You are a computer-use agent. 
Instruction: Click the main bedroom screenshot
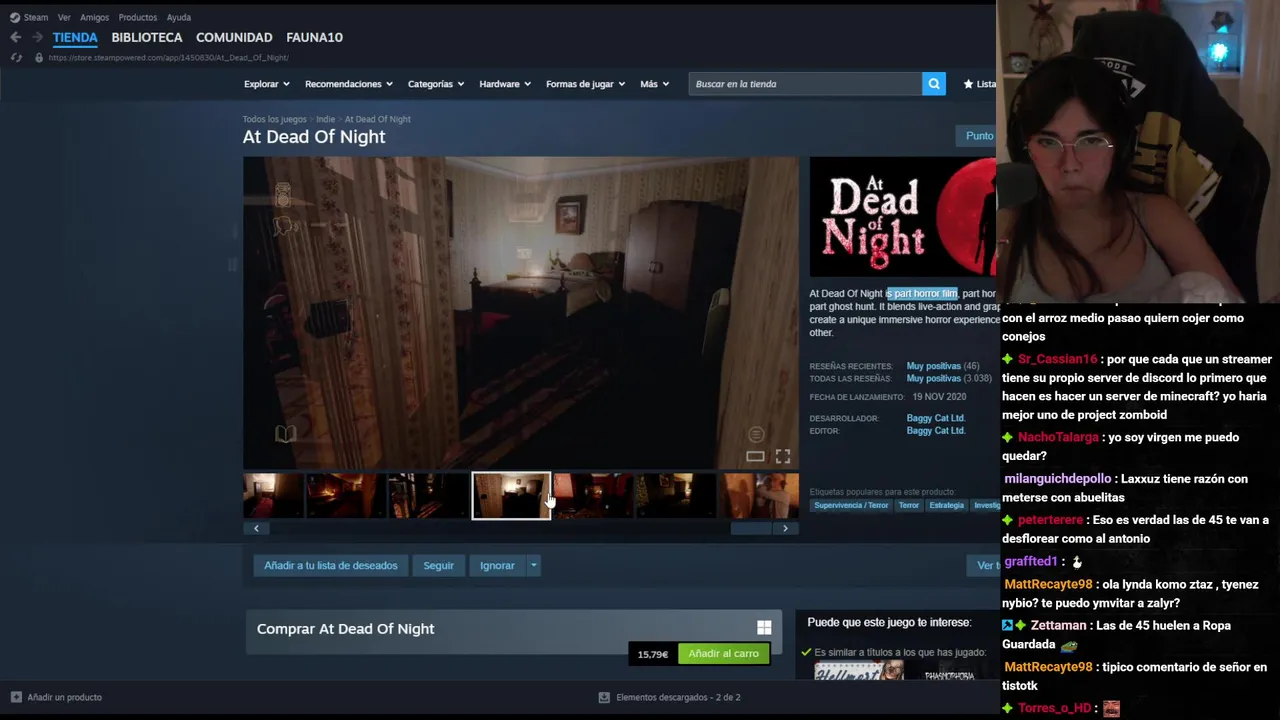coord(520,313)
